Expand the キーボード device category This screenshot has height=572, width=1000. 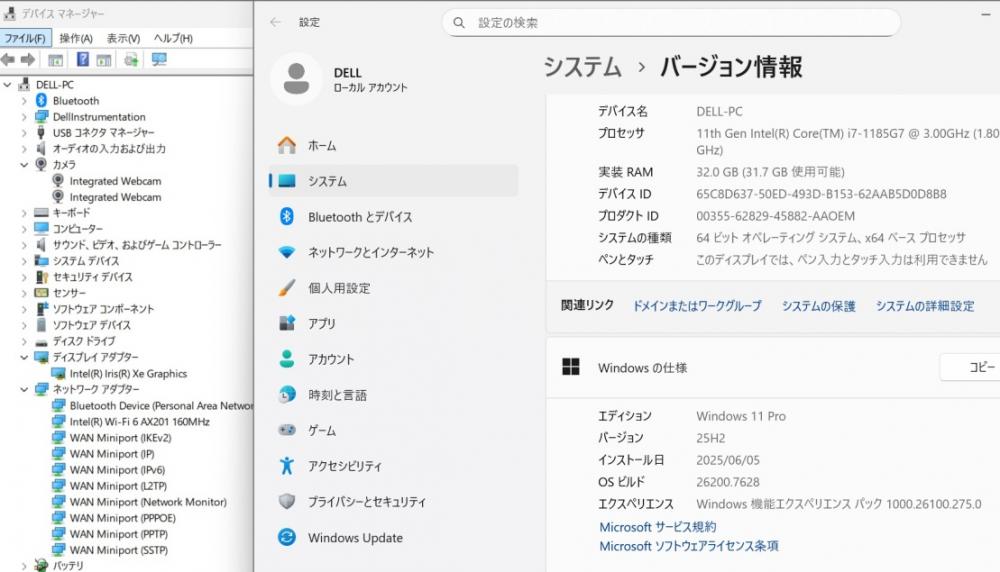click(x=24, y=213)
